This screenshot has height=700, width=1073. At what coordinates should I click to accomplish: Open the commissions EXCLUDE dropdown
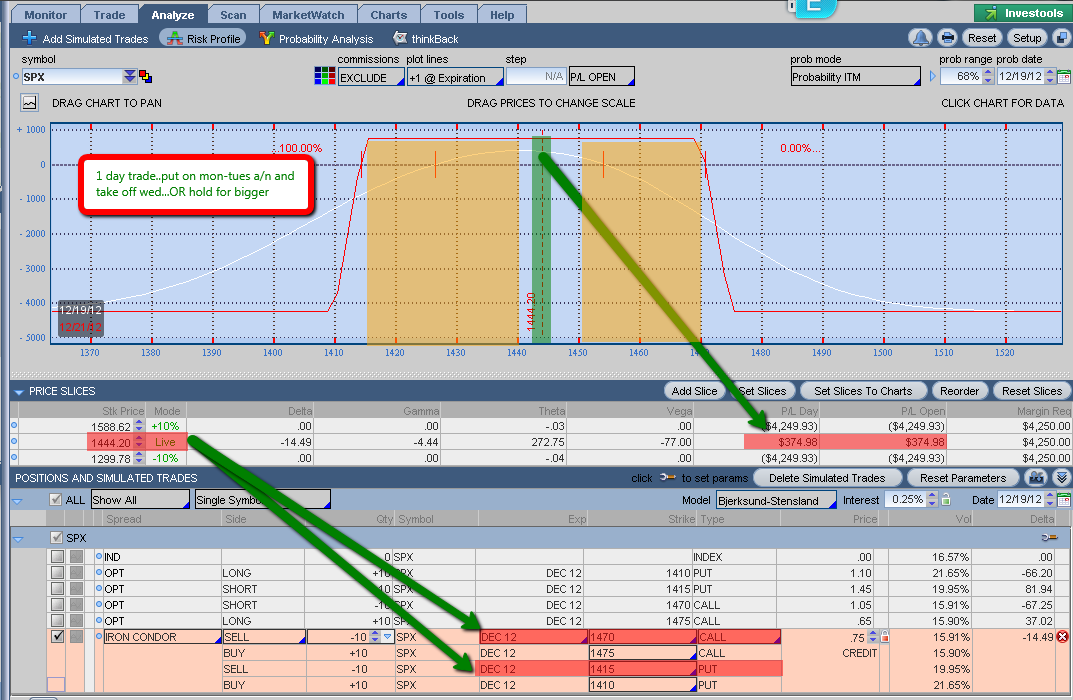pos(370,77)
